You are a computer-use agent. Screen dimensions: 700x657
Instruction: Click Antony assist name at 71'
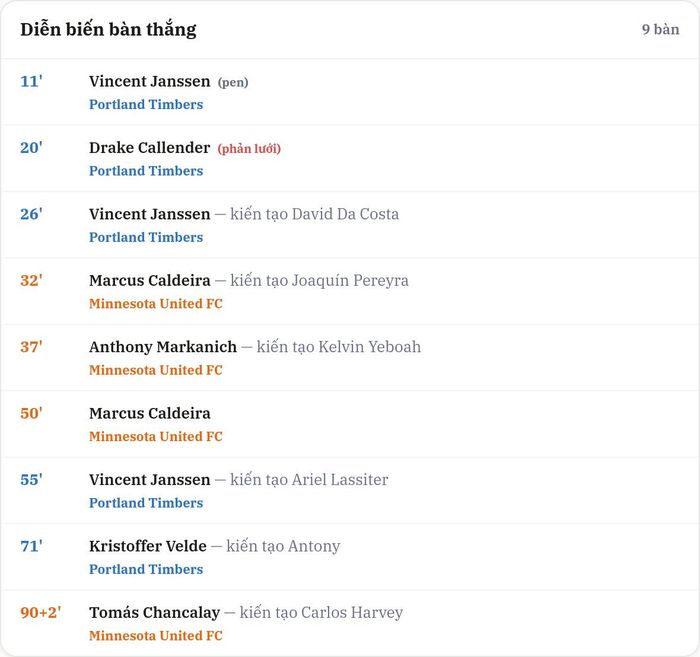point(314,546)
